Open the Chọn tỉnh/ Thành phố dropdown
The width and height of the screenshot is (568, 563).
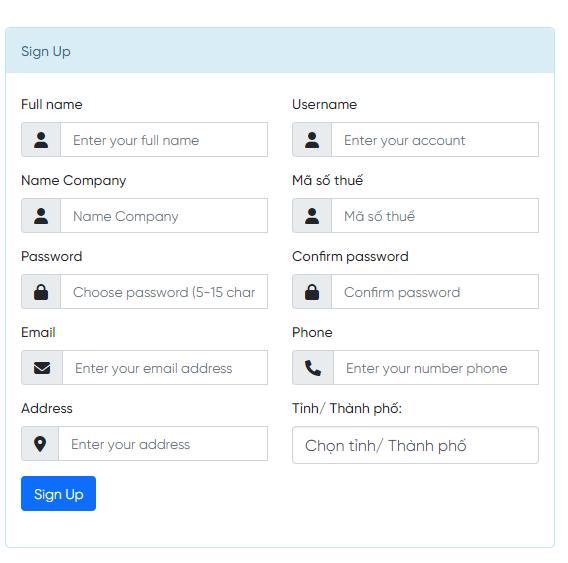click(415, 445)
